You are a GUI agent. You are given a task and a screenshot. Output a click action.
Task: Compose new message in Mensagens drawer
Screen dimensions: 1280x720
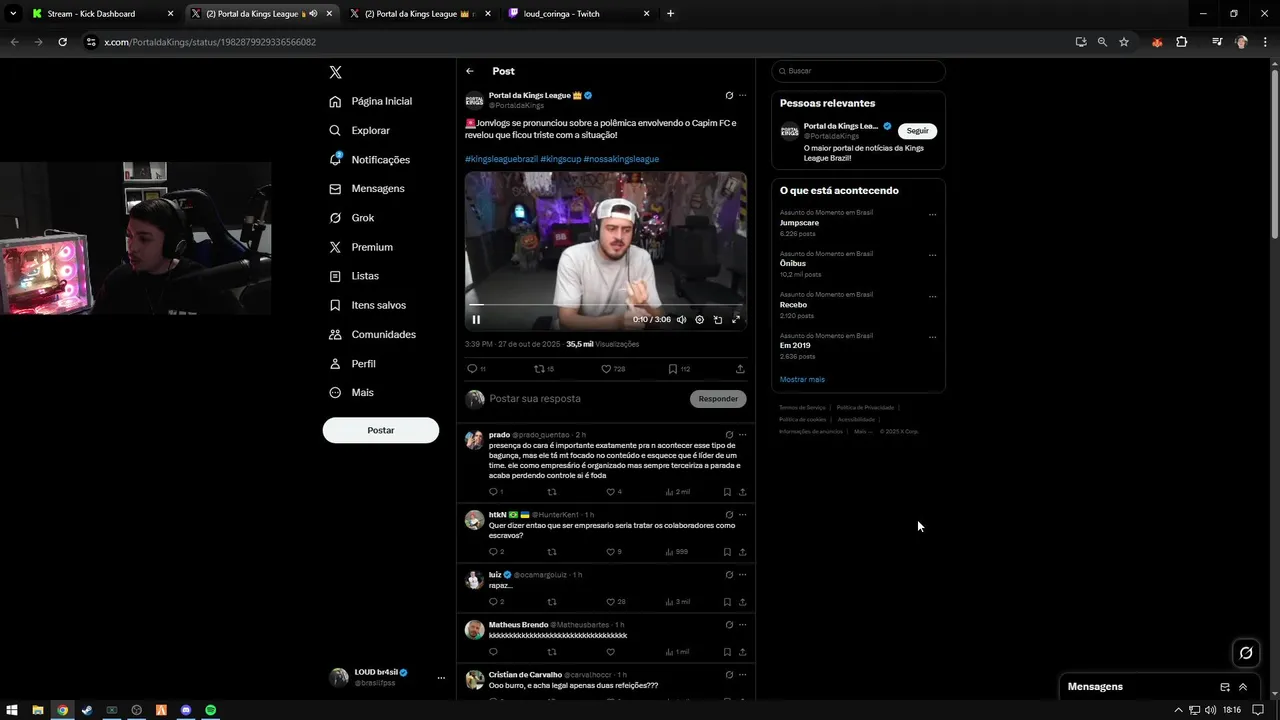pyautogui.click(x=1225, y=687)
